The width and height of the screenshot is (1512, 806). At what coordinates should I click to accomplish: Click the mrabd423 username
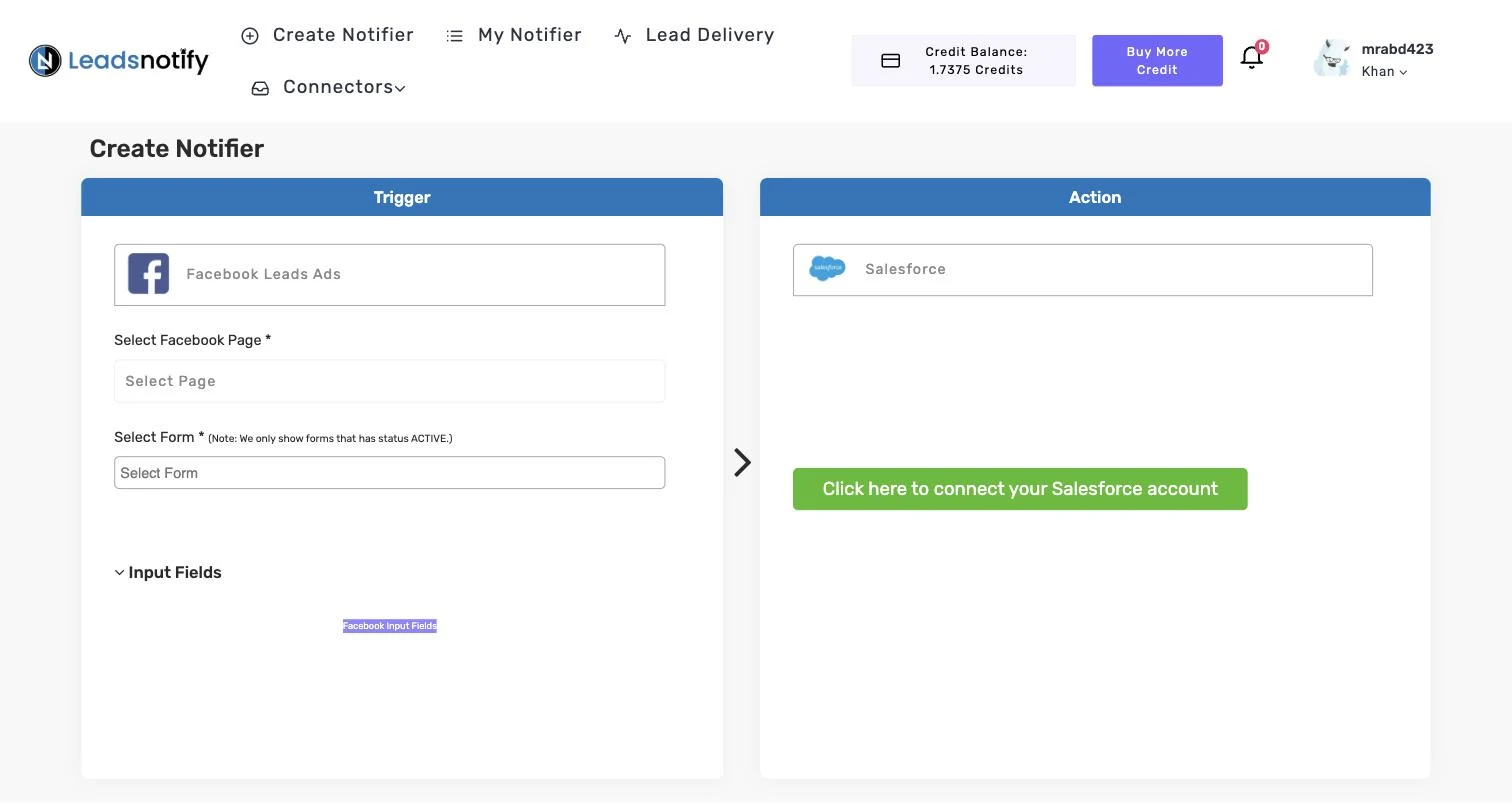click(x=1397, y=49)
